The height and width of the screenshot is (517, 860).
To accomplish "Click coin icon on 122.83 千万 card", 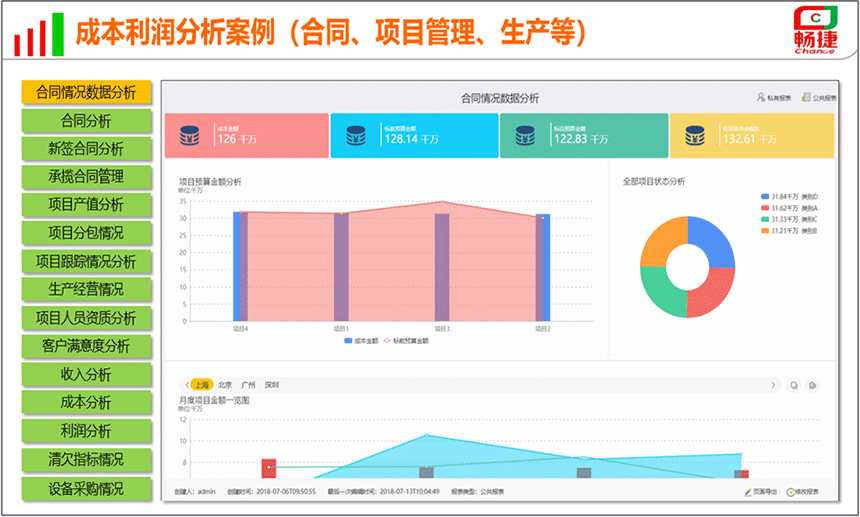I will click(x=525, y=135).
